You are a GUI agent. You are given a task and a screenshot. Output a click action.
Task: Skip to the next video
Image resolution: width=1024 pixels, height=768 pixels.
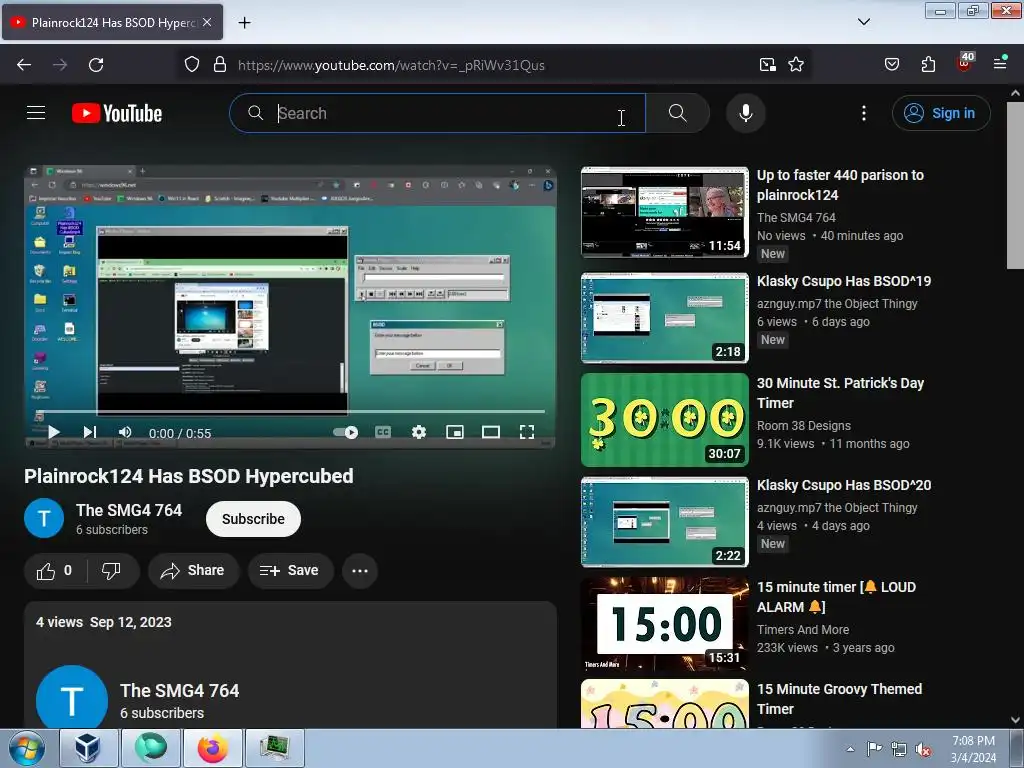89,432
